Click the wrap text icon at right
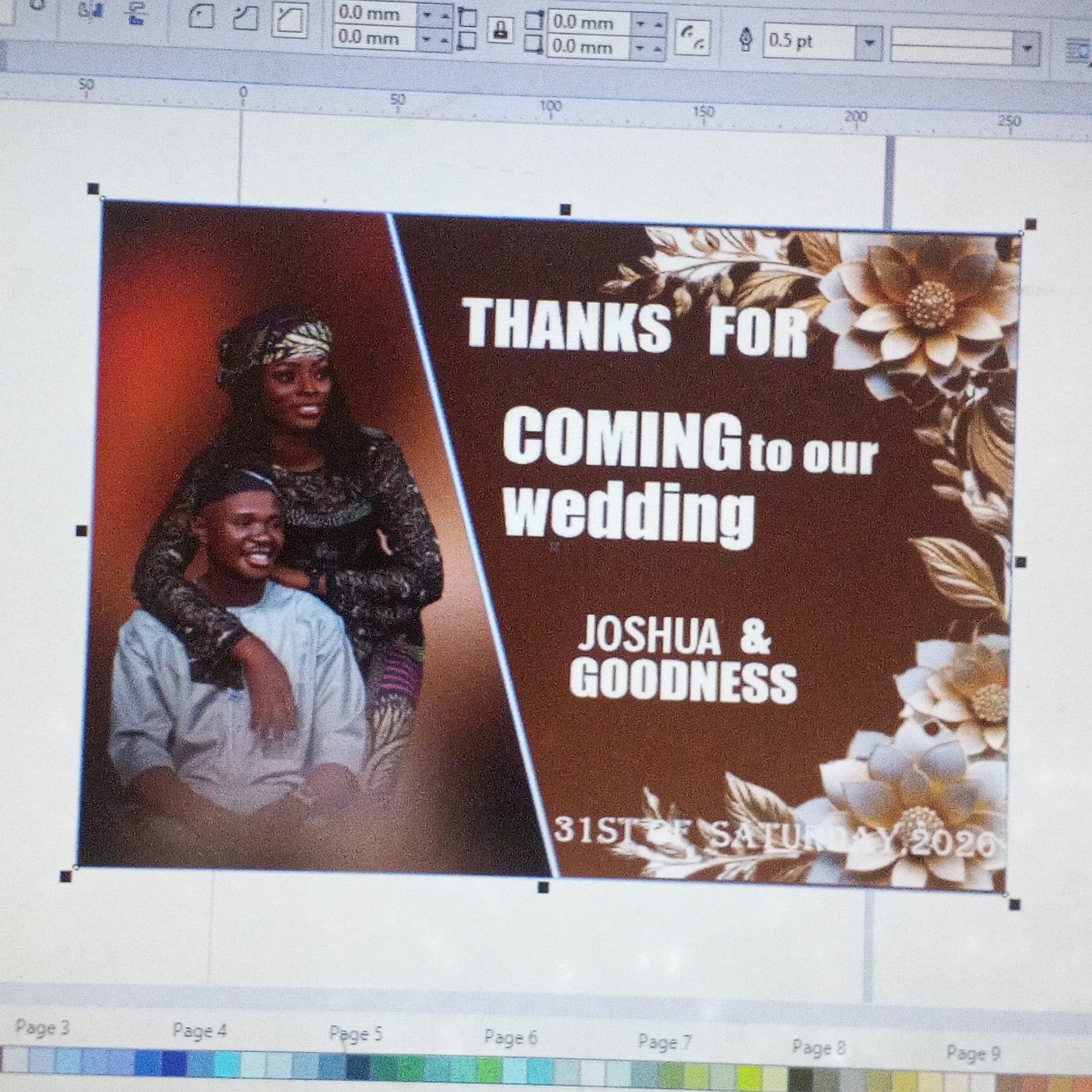The image size is (1092, 1092). (1078, 51)
